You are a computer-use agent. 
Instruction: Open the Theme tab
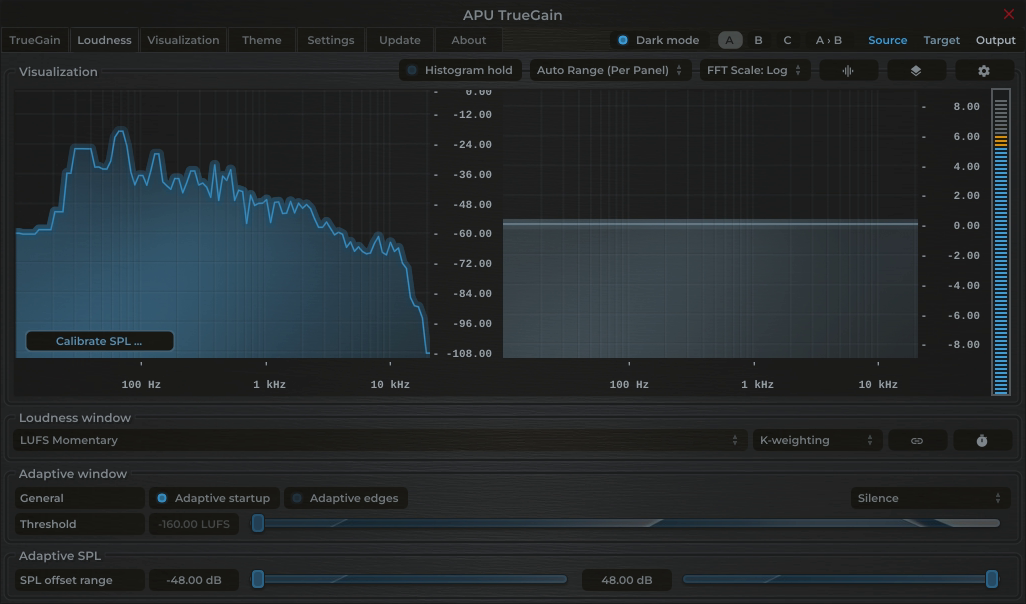pos(261,40)
